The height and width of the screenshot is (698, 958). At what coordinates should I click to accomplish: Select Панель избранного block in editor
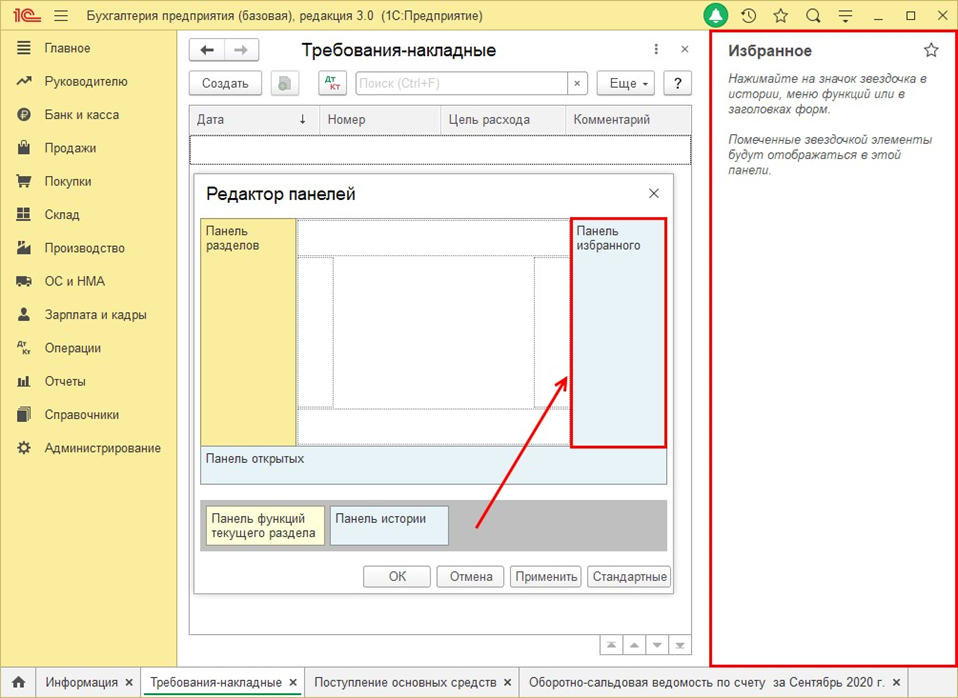coord(618,332)
